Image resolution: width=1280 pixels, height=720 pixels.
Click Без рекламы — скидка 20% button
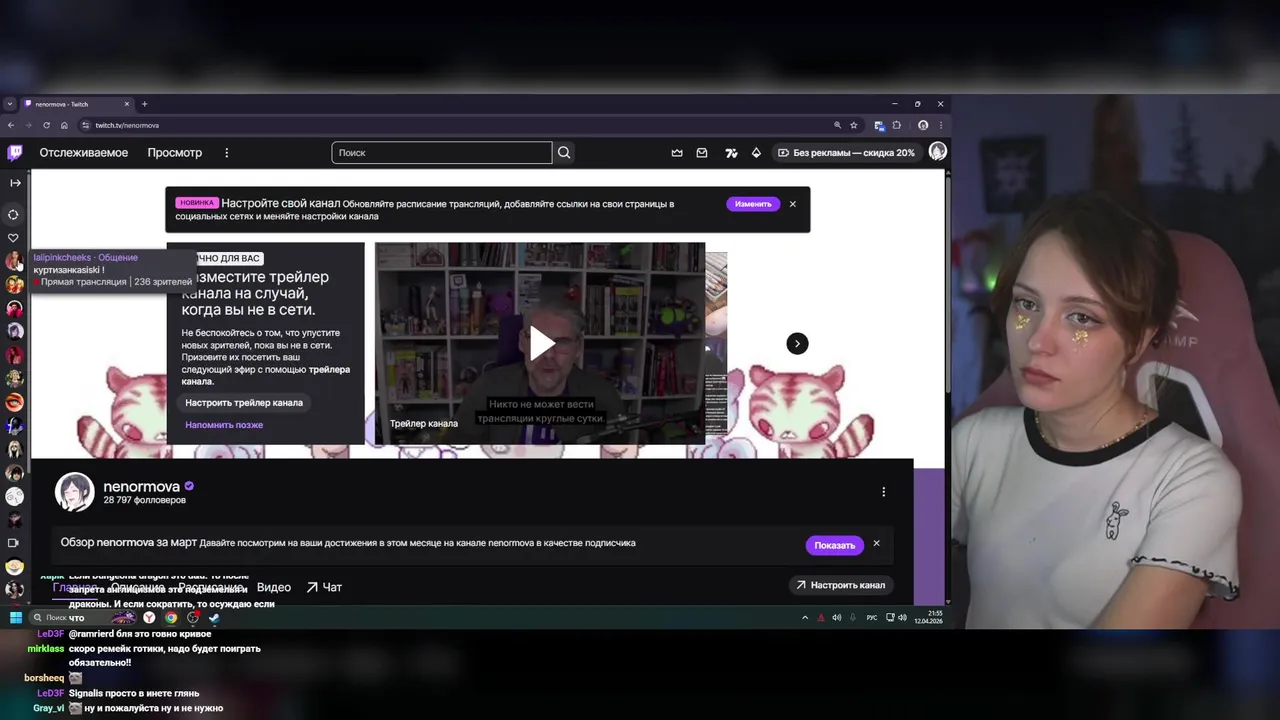846,153
